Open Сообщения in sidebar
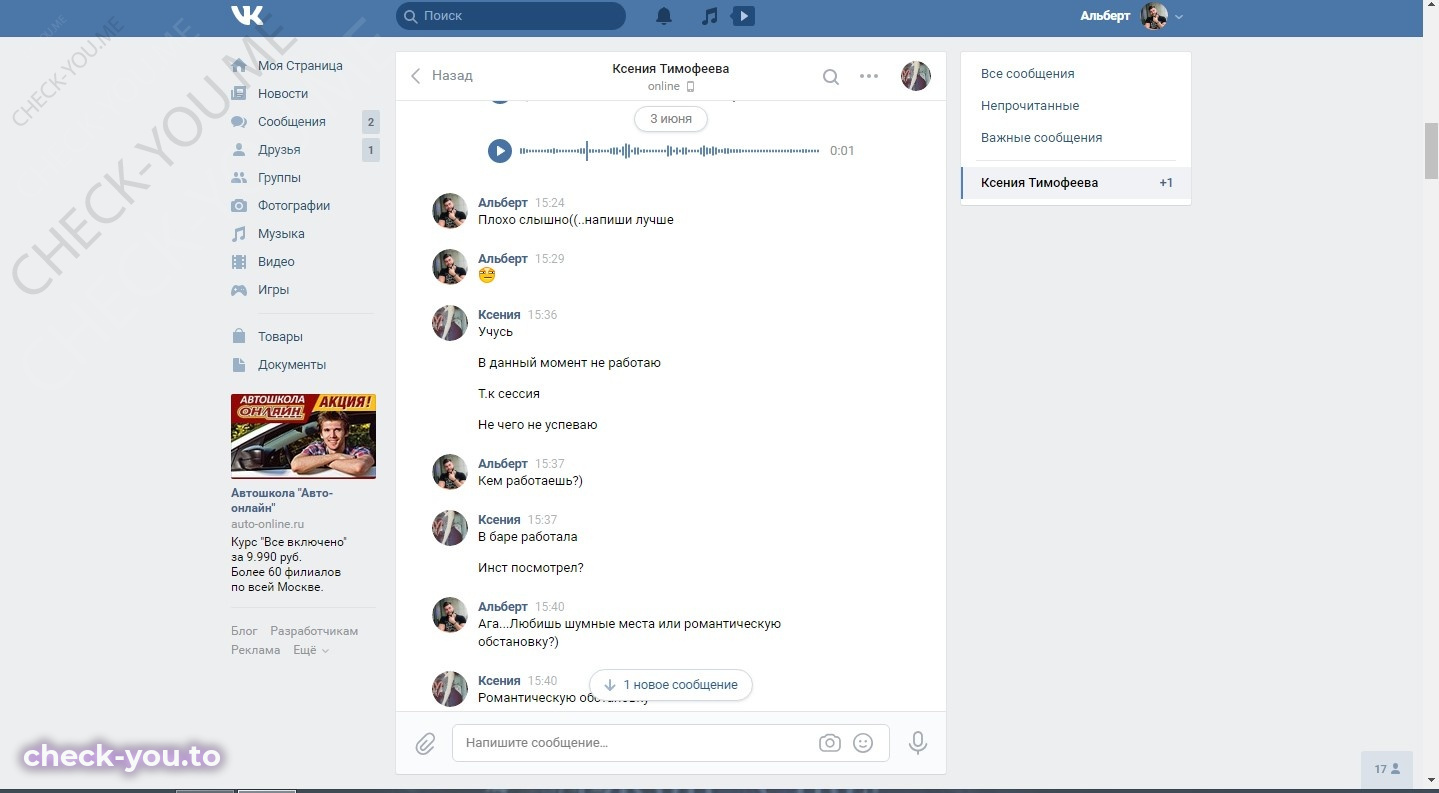 (293, 122)
